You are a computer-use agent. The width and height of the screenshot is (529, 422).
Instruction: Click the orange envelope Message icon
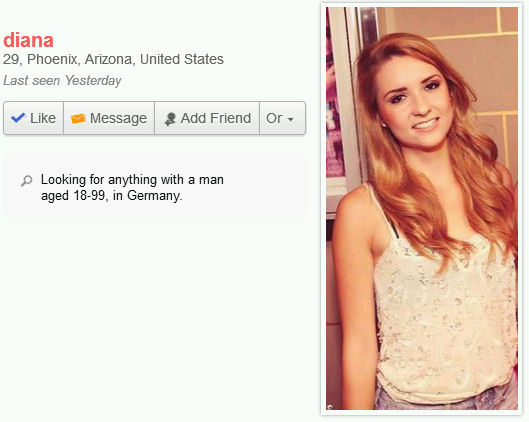(x=78, y=119)
